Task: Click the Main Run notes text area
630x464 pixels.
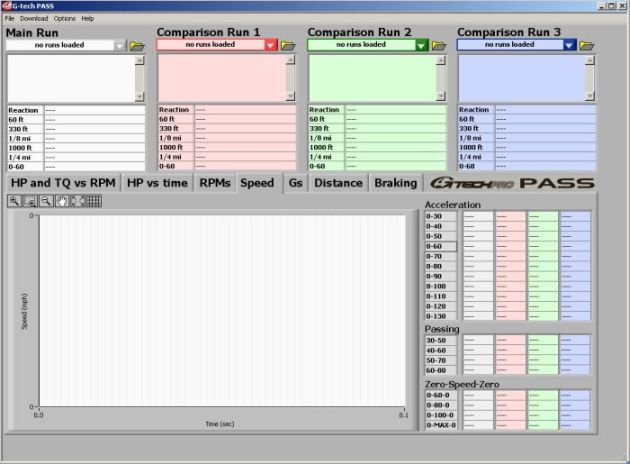Action: click(x=70, y=77)
